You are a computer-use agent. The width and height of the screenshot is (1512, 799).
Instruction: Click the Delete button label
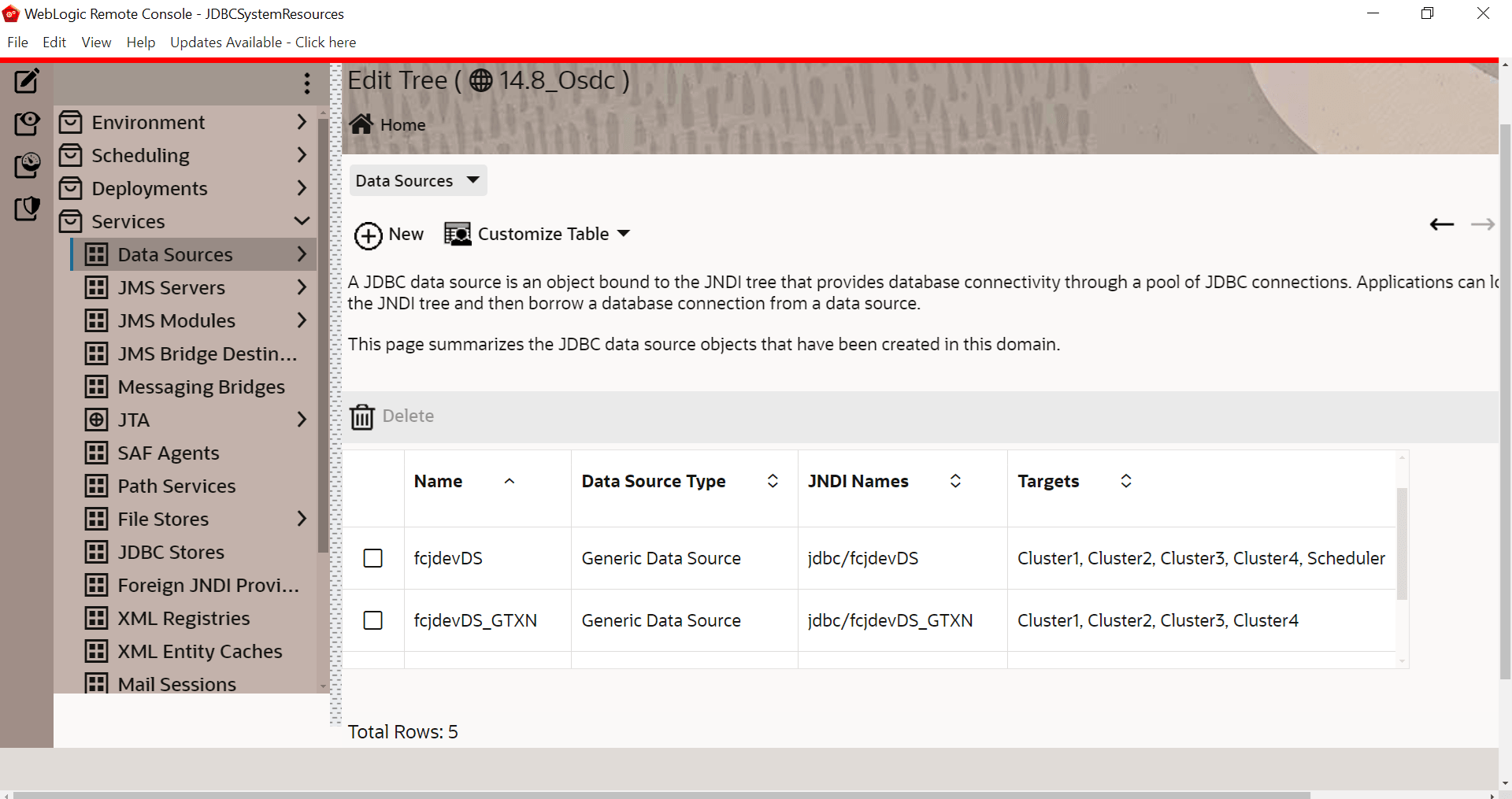click(408, 416)
